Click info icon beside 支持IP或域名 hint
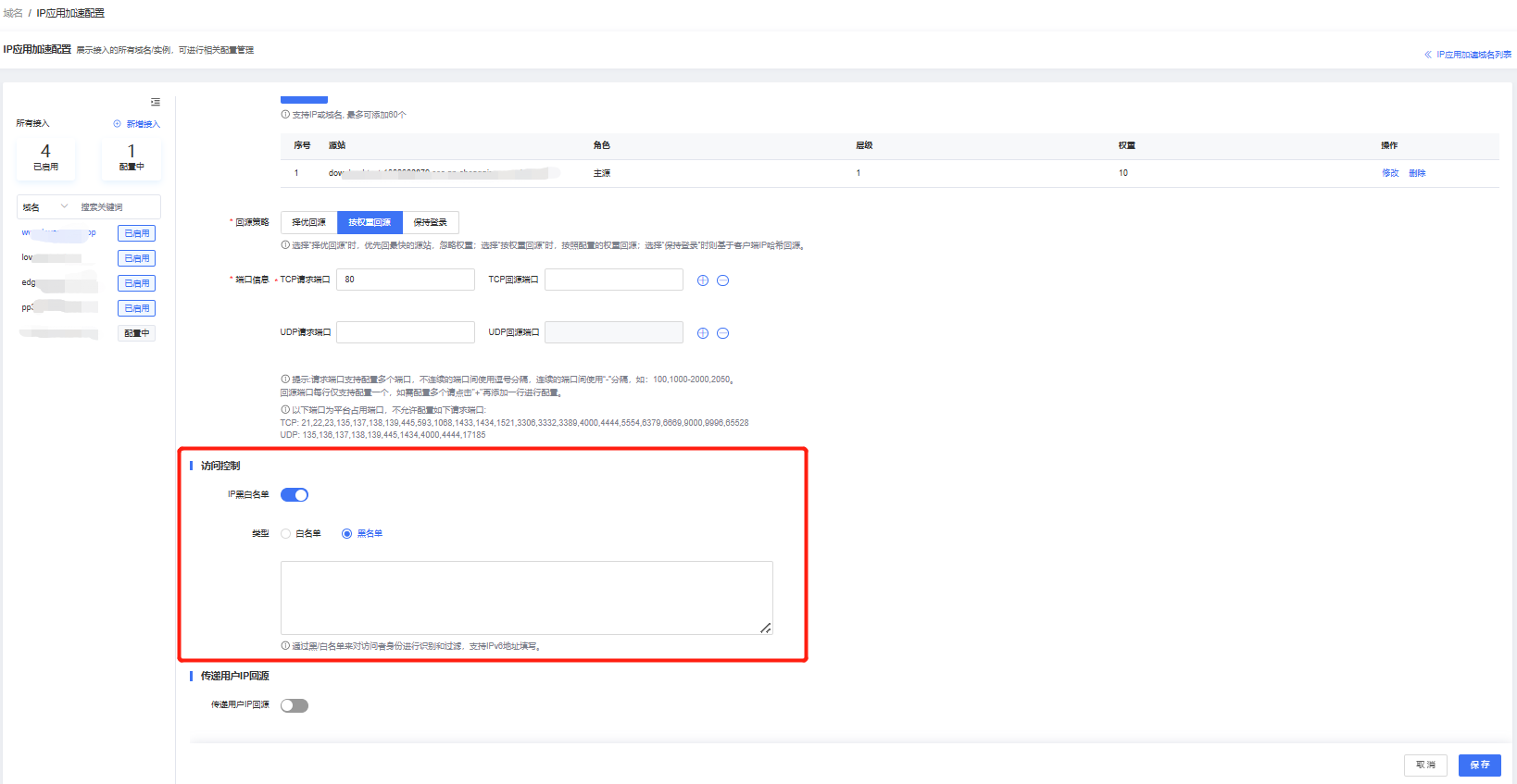Screen dimensions: 1517x784 pyautogui.click(x=285, y=115)
